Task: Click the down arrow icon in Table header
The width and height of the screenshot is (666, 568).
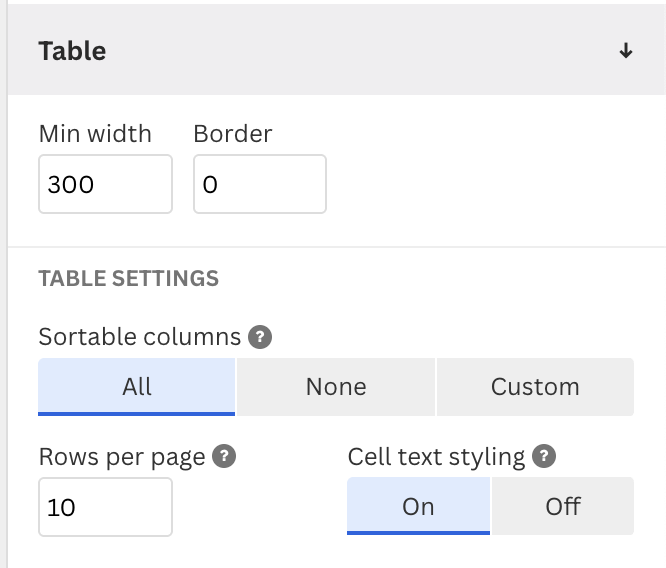Action: [626, 51]
